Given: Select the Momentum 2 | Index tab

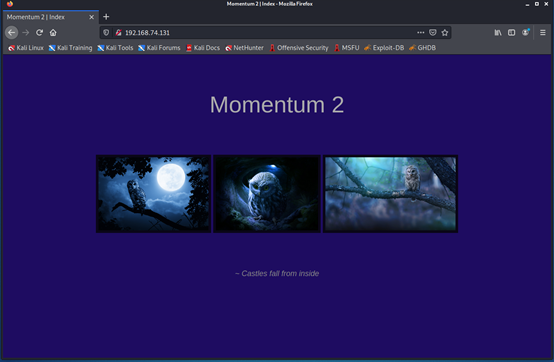Looking at the screenshot, I should point(51,17).
